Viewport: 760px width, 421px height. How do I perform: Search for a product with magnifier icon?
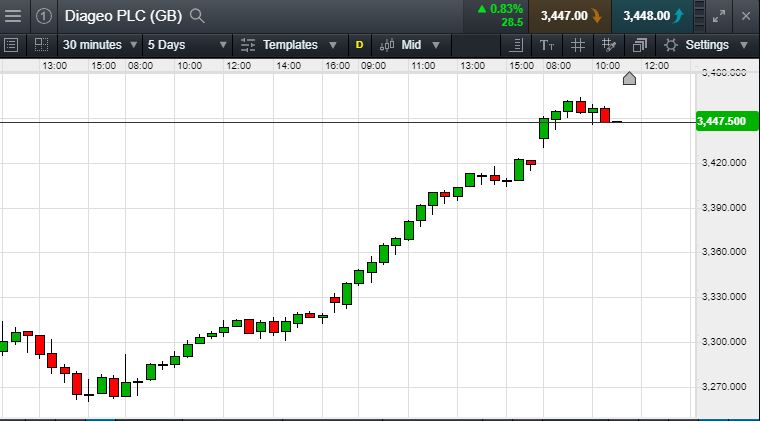point(197,16)
